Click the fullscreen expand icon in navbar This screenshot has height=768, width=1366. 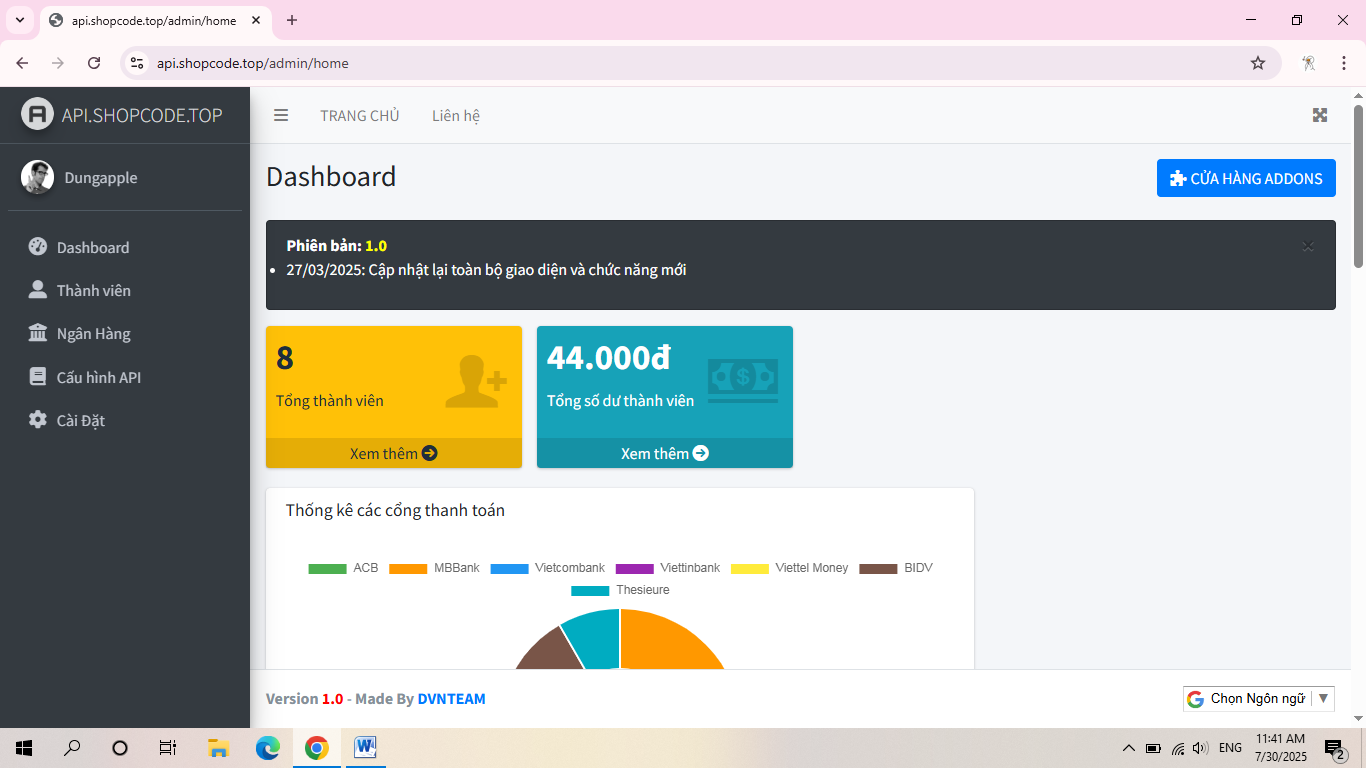pos(1320,115)
